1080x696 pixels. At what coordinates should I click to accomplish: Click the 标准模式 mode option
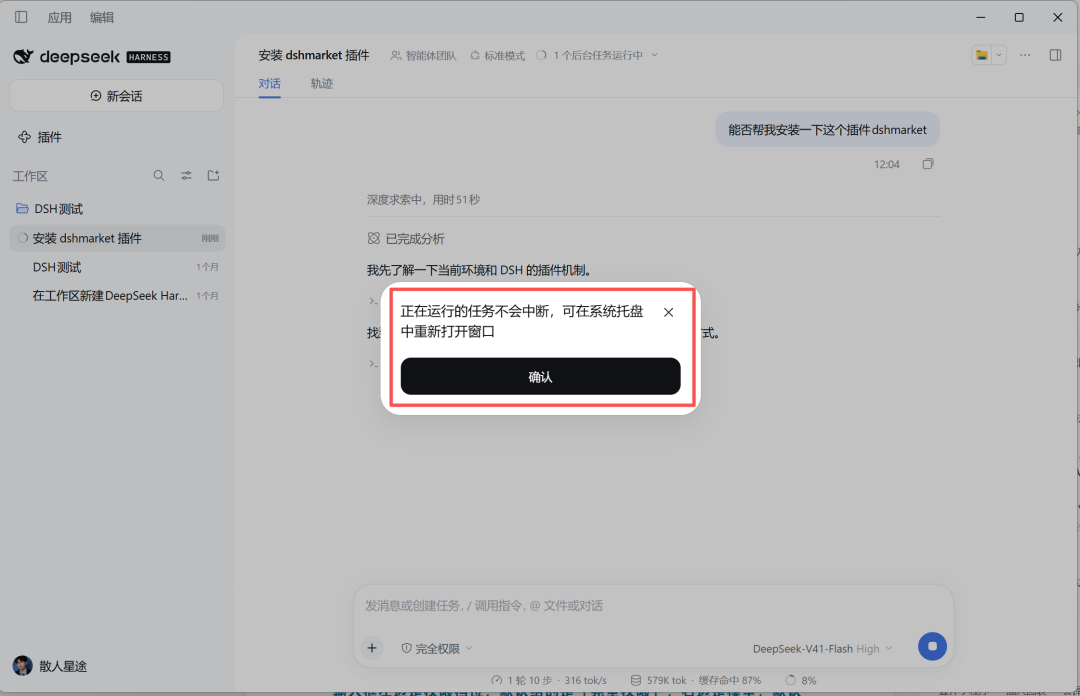(x=497, y=55)
